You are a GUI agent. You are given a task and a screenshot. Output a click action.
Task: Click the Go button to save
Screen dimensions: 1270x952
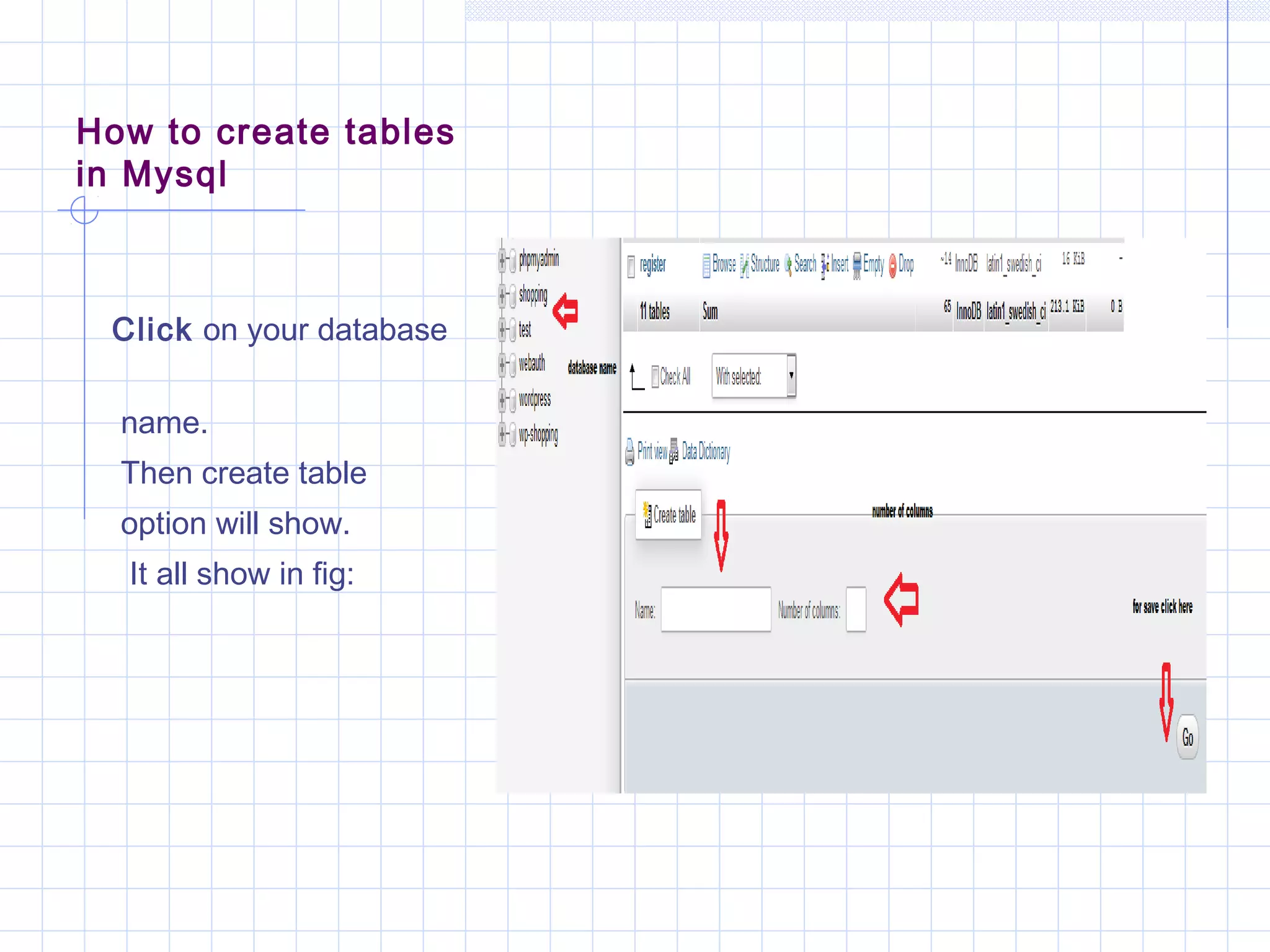tap(1188, 738)
